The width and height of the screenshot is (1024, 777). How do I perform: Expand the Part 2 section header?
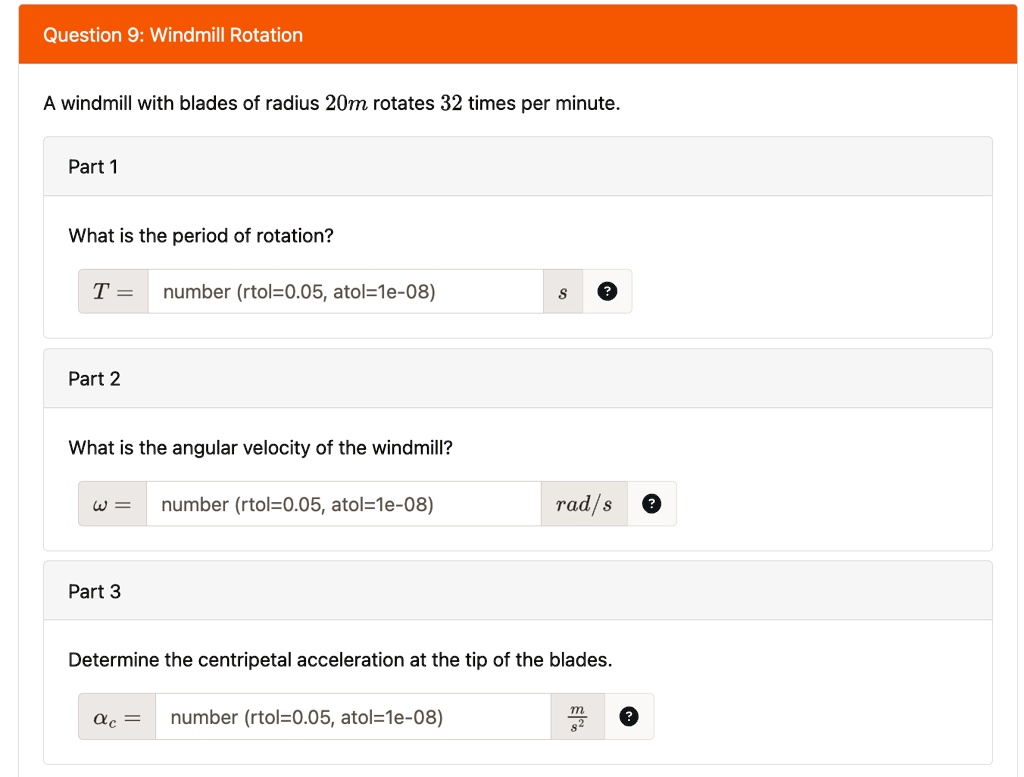[x=93, y=378]
